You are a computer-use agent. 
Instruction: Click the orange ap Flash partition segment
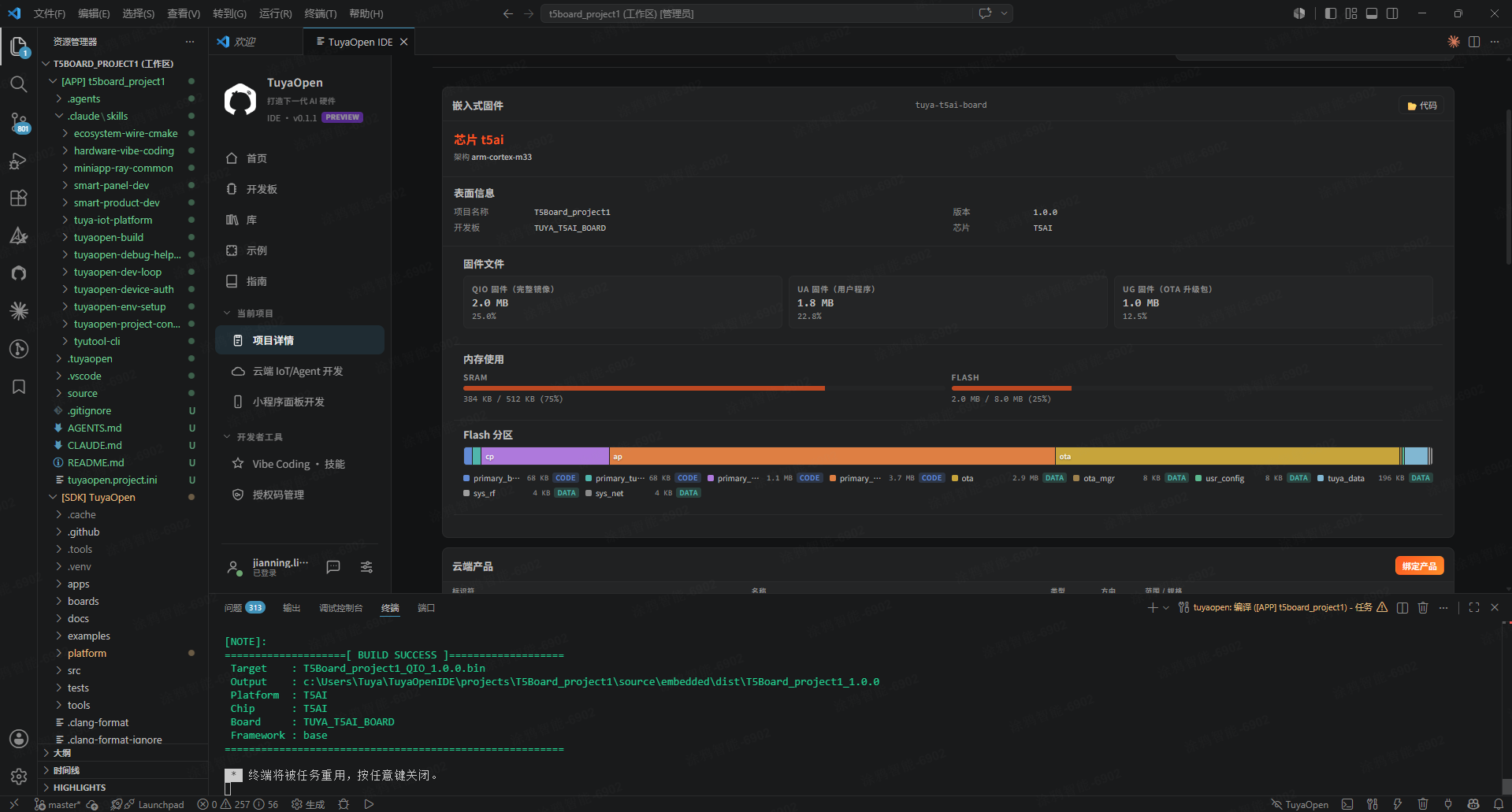[832, 456]
